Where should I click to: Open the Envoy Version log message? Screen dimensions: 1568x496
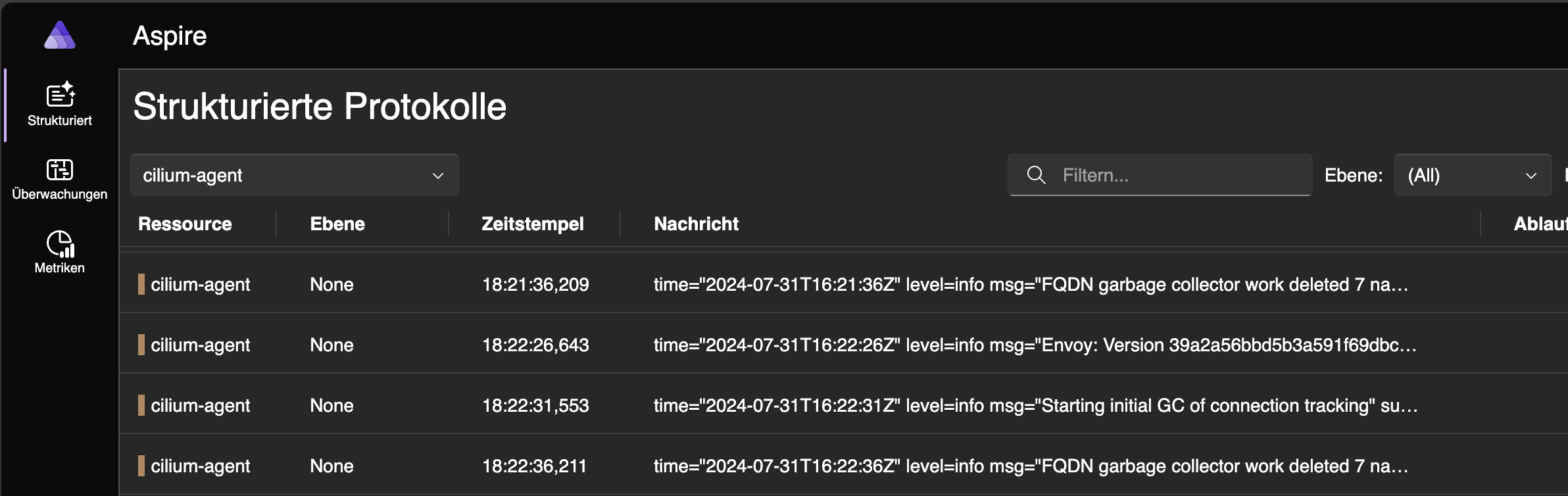[1034, 345]
